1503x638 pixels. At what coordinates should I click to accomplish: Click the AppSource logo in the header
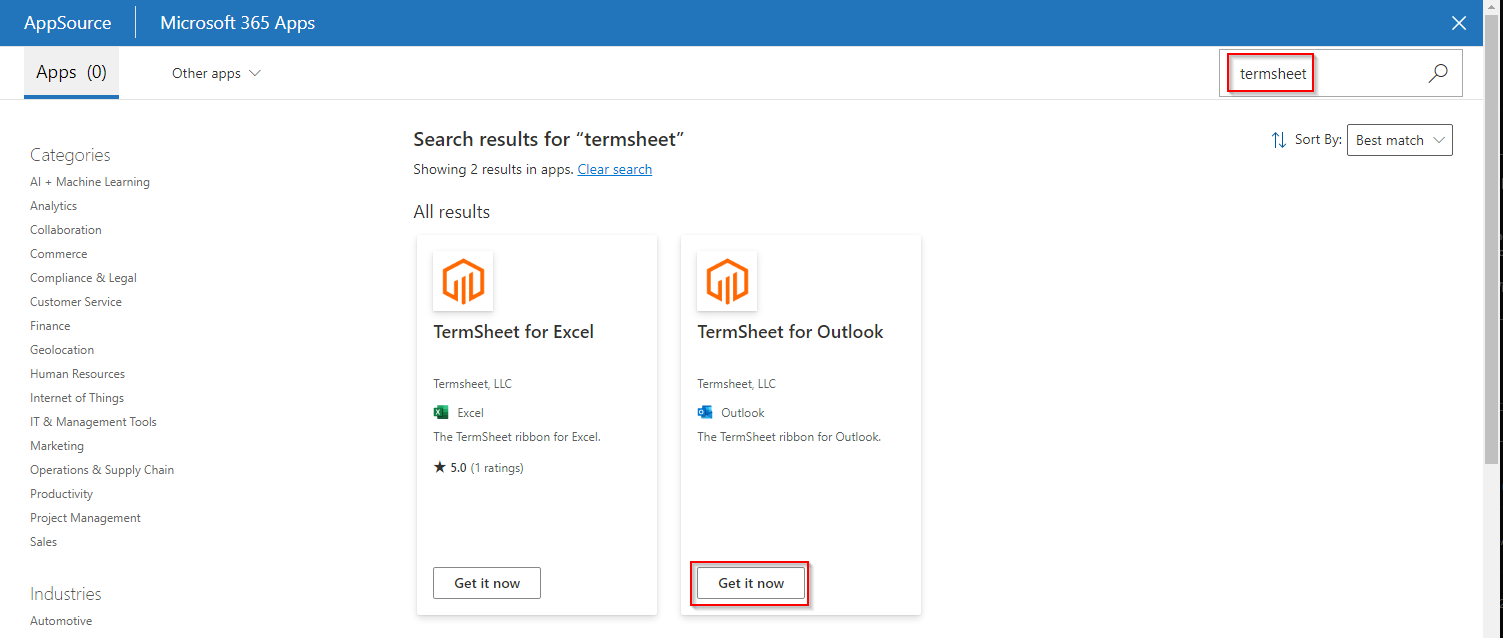tap(68, 22)
